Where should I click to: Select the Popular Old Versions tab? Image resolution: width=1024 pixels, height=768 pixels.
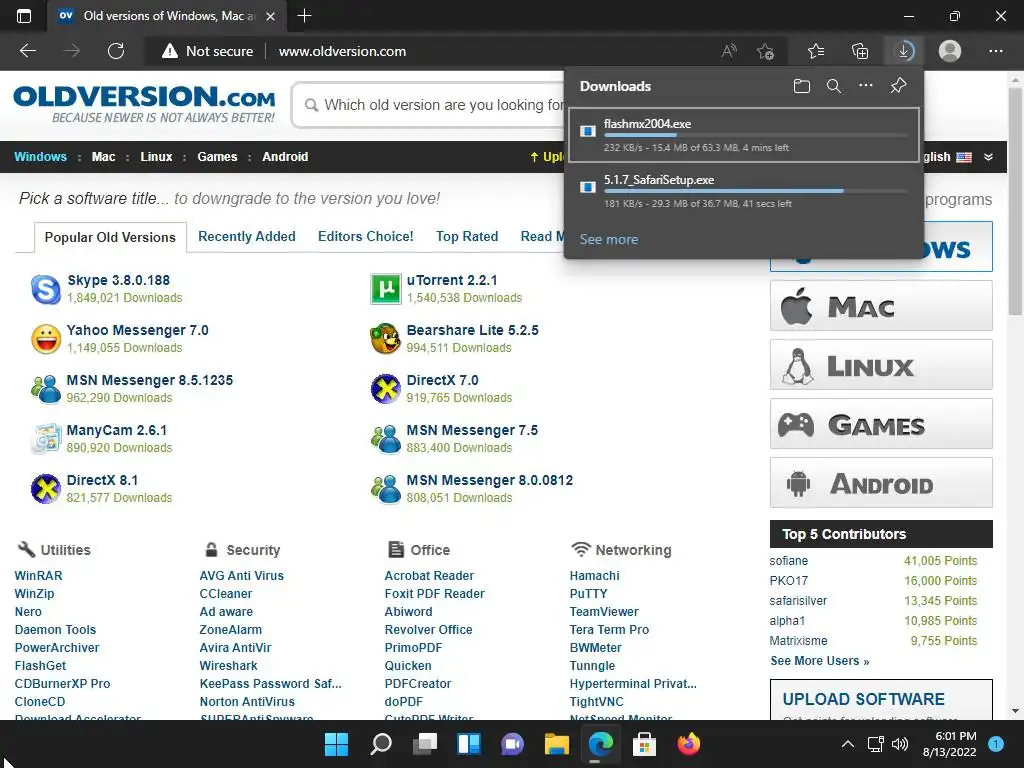(x=110, y=237)
